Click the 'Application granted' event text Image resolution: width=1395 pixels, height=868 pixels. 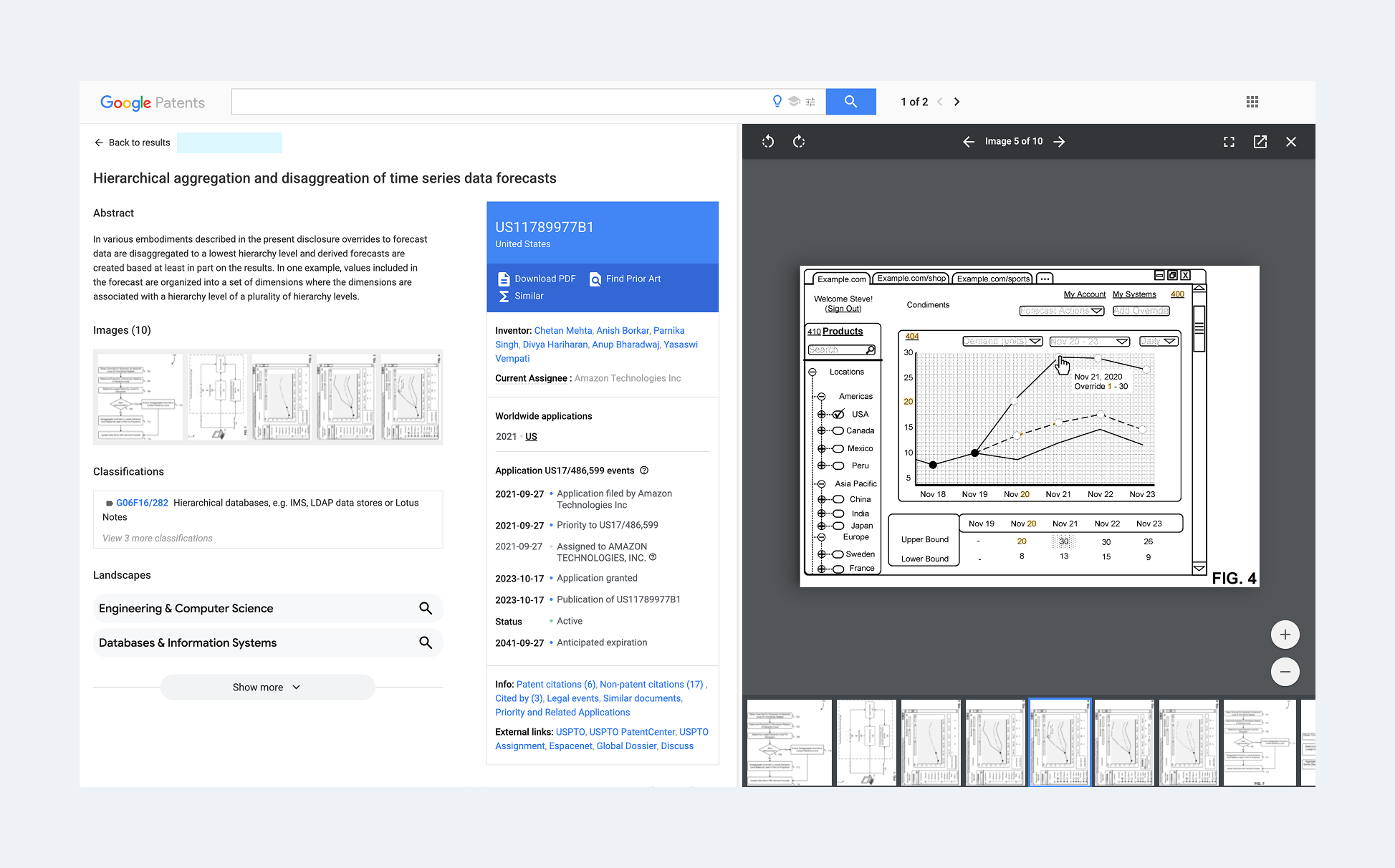tap(597, 579)
